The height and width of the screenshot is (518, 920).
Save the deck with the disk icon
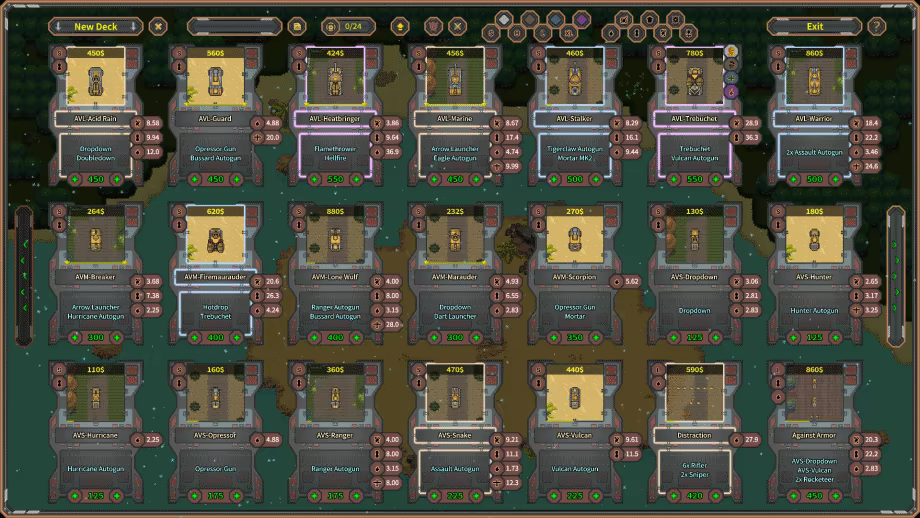297,26
